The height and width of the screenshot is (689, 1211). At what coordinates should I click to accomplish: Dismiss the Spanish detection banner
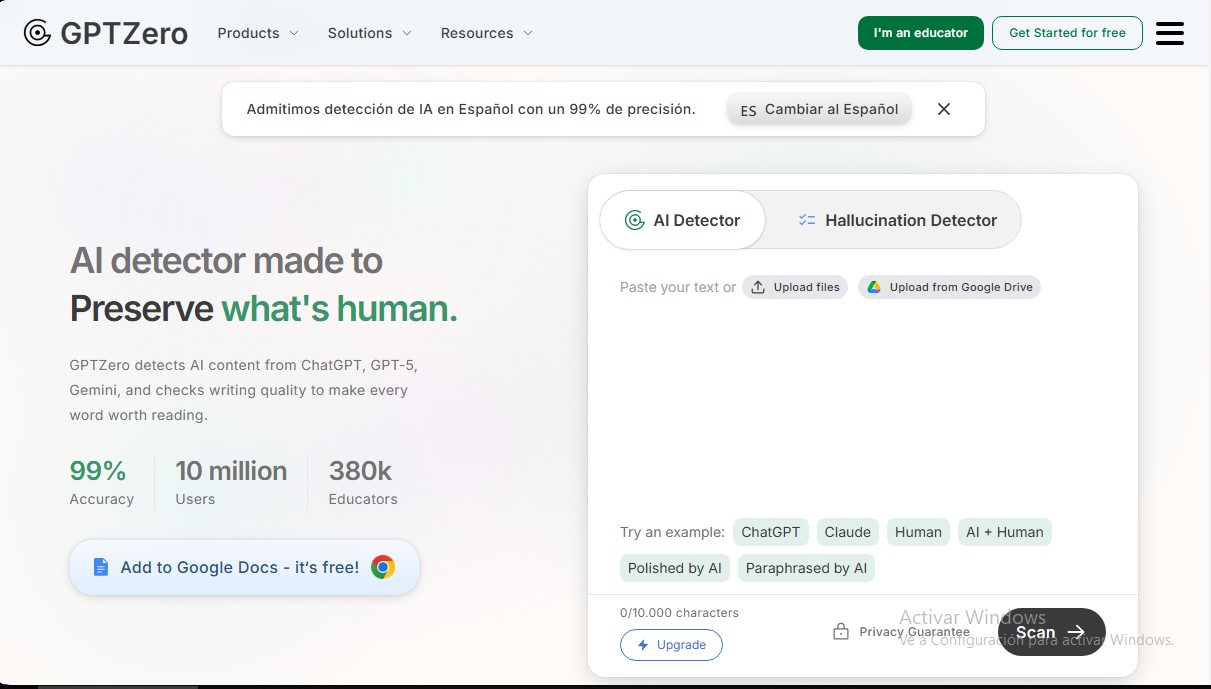click(943, 109)
